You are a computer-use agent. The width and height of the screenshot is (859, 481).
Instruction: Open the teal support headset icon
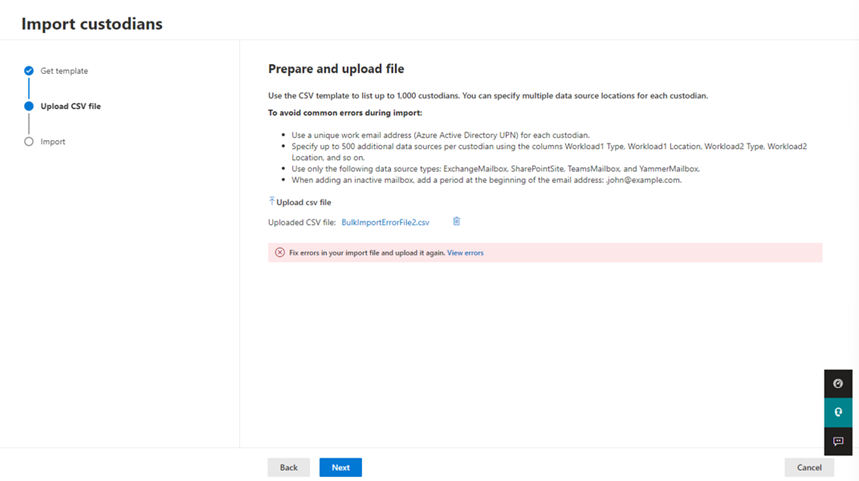coord(838,413)
